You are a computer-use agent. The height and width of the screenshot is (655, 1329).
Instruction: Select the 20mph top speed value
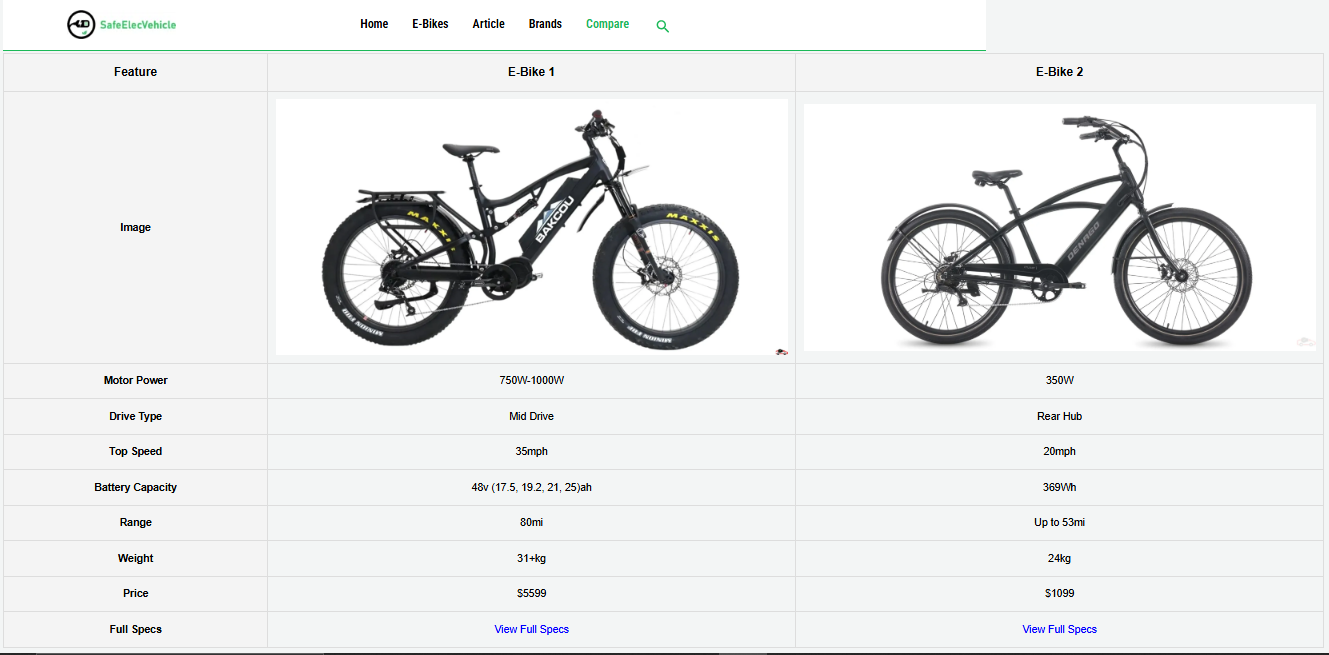1059,451
